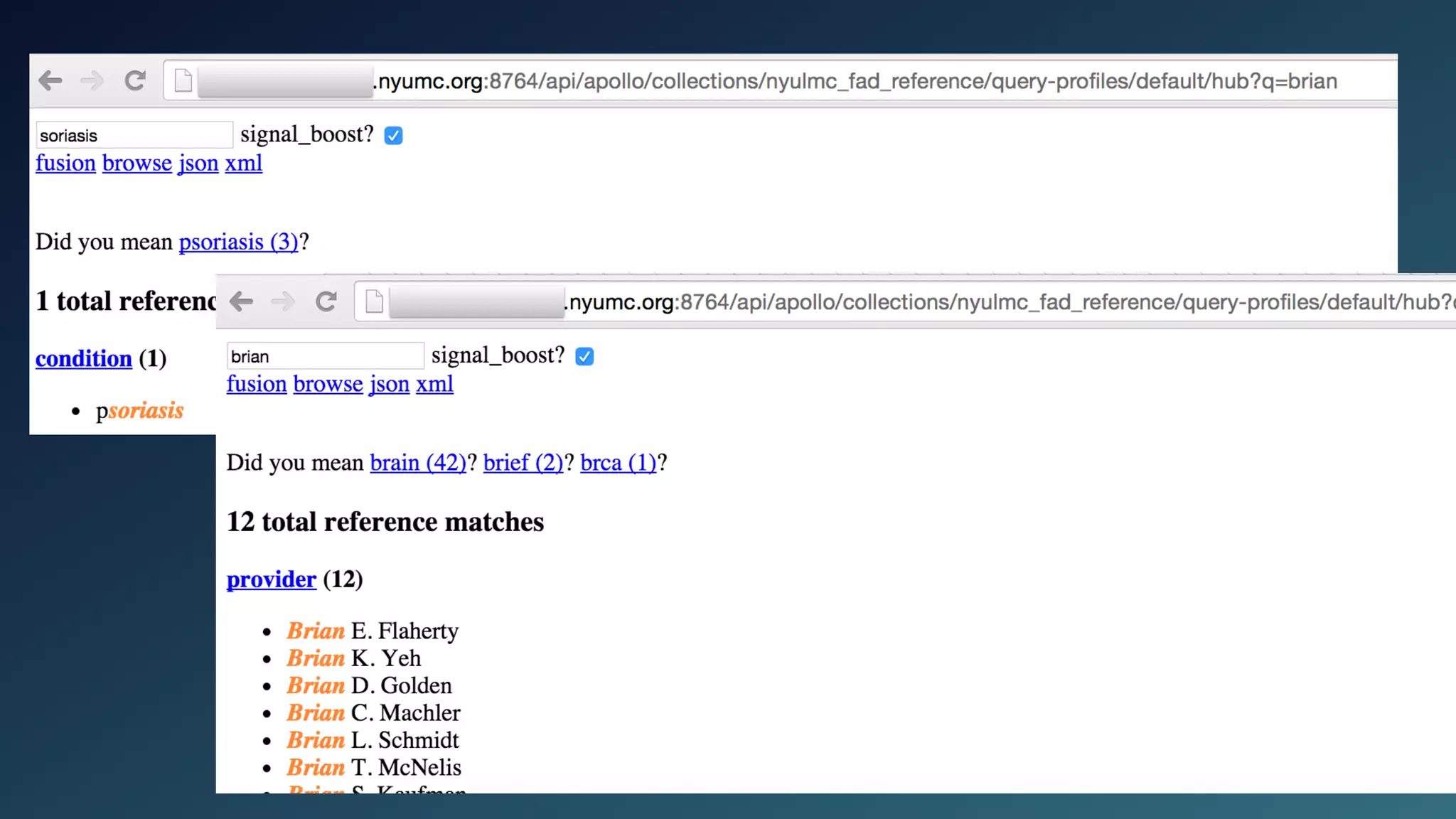This screenshot has width=1456, height=819.
Task: Click the json link below the brian field
Action: click(x=390, y=384)
